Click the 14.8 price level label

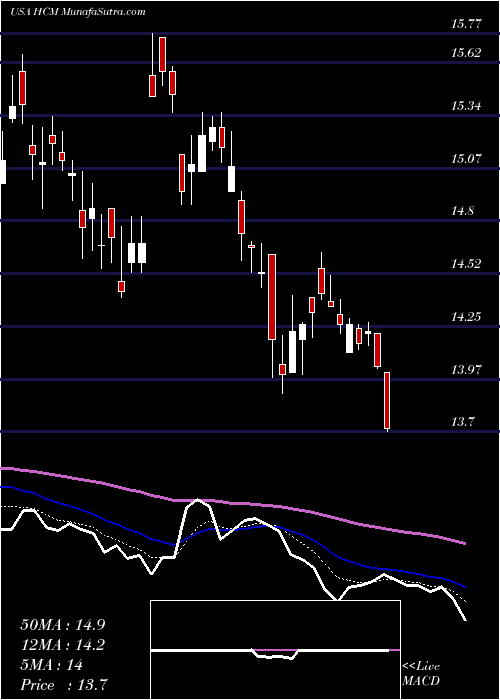point(462,211)
